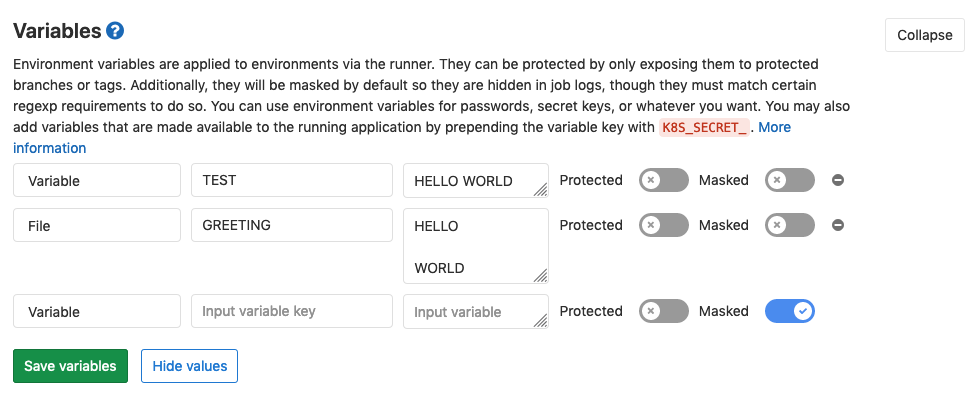Click the Save variables button

[70, 366]
